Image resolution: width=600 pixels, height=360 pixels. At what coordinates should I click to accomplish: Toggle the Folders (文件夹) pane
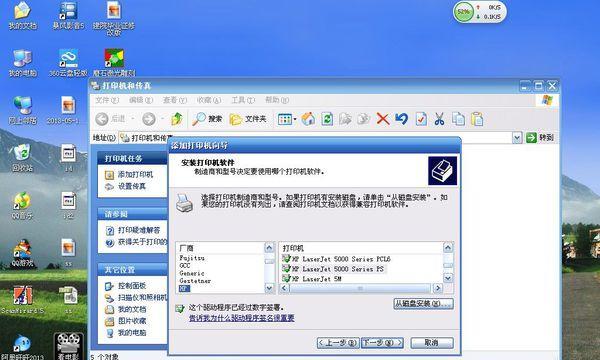pyautogui.click(x=248, y=119)
